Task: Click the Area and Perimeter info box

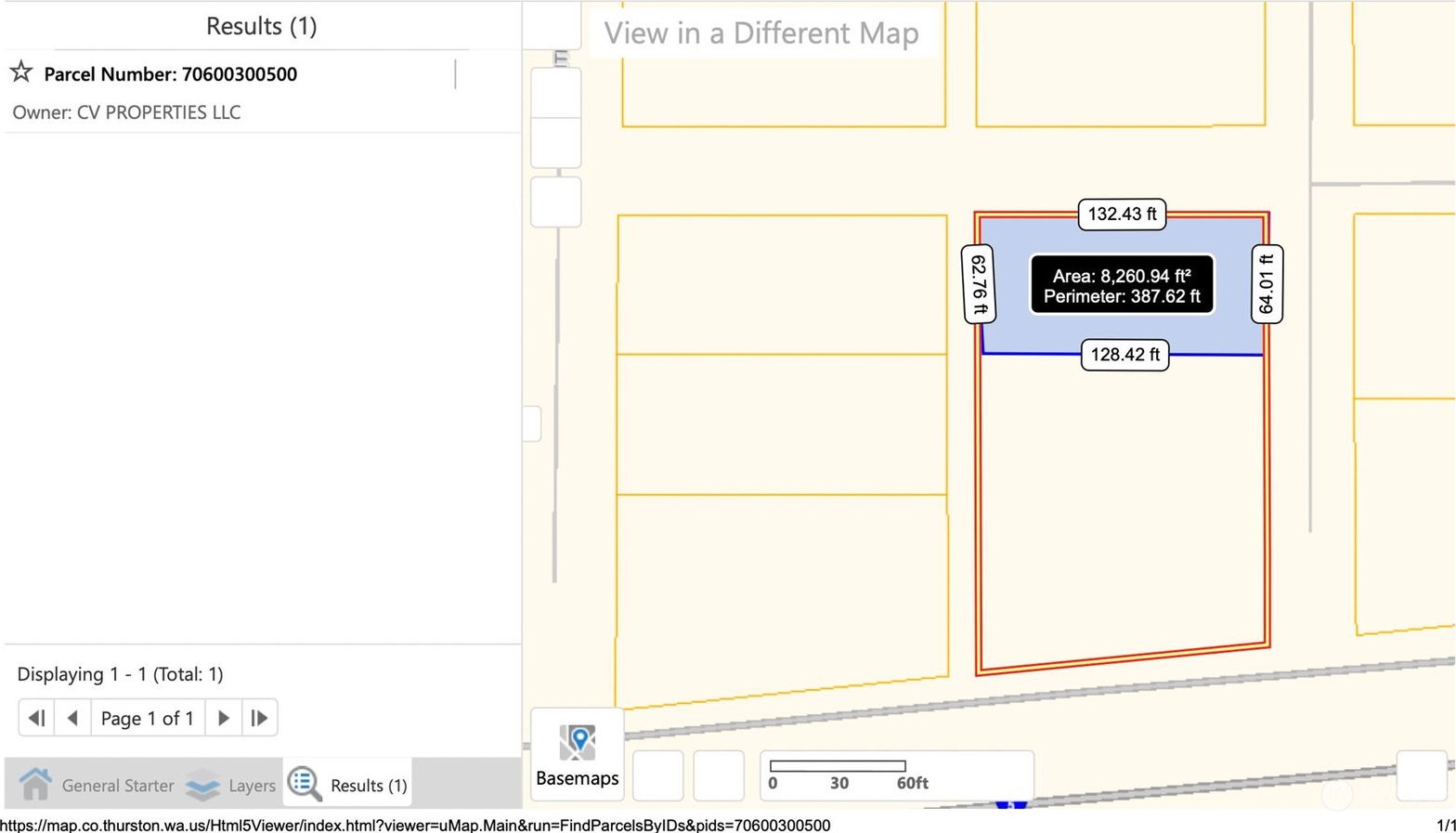Action: pos(1122,285)
